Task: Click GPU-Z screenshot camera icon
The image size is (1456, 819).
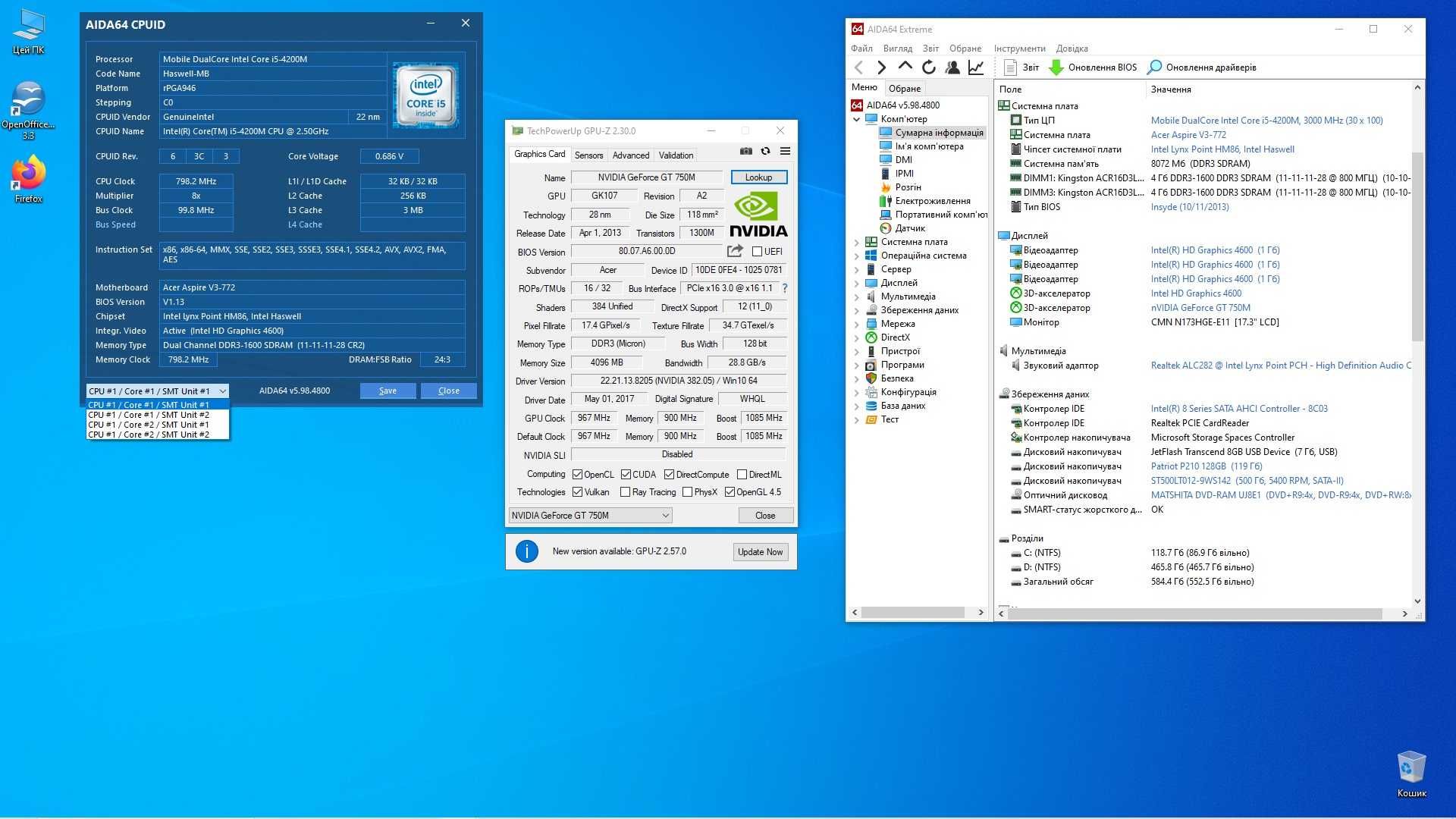Action: click(x=746, y=151)
